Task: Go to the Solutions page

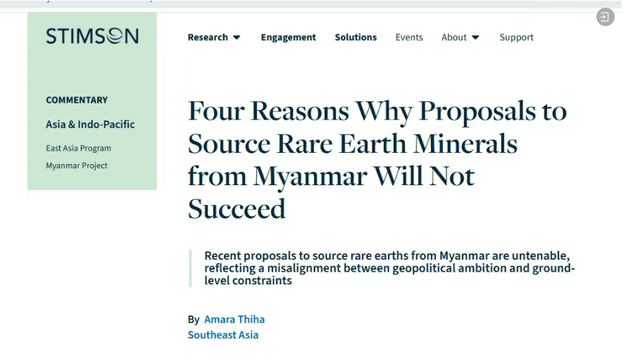Action: tap(356, 37)
